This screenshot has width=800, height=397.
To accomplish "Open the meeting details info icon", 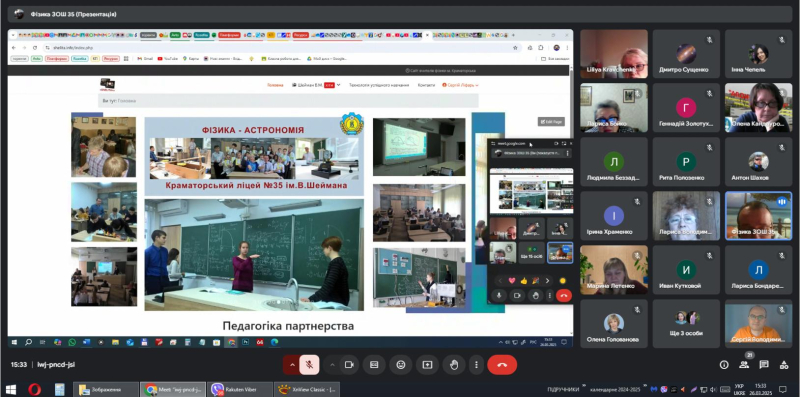I will [x=723, y=364].
